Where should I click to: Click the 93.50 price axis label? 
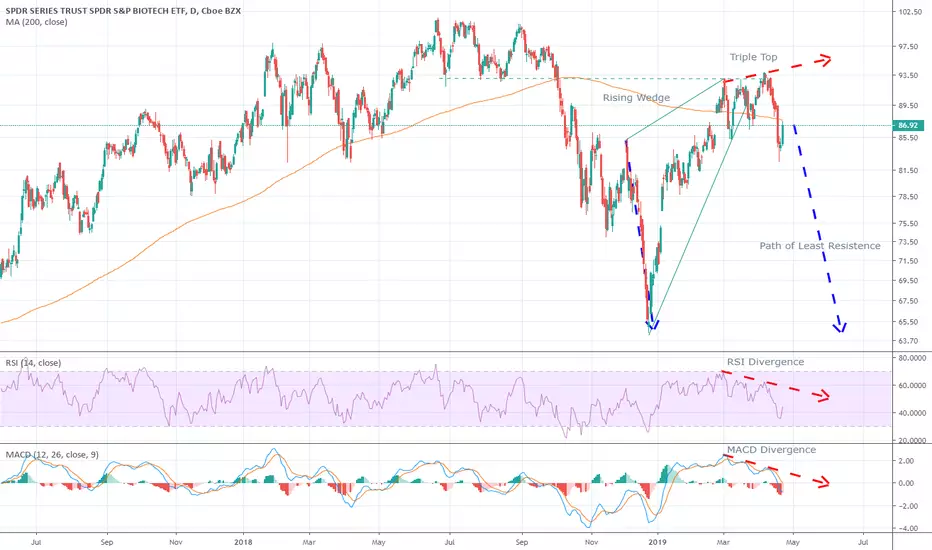tap(909, 76)
